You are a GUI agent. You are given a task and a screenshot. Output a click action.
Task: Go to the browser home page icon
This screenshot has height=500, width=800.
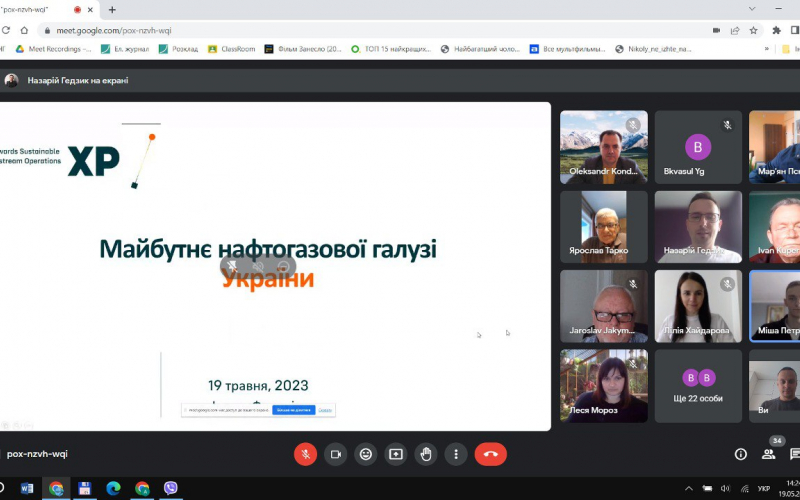pyautogui.click(x=24, y=31)
